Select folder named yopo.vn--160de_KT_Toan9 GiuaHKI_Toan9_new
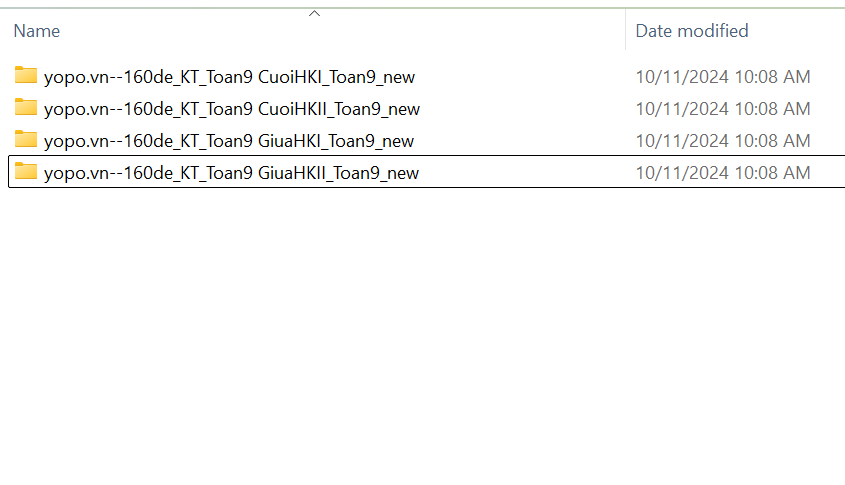The height and width of the screenshot is (485, 845). click(228, 141)
